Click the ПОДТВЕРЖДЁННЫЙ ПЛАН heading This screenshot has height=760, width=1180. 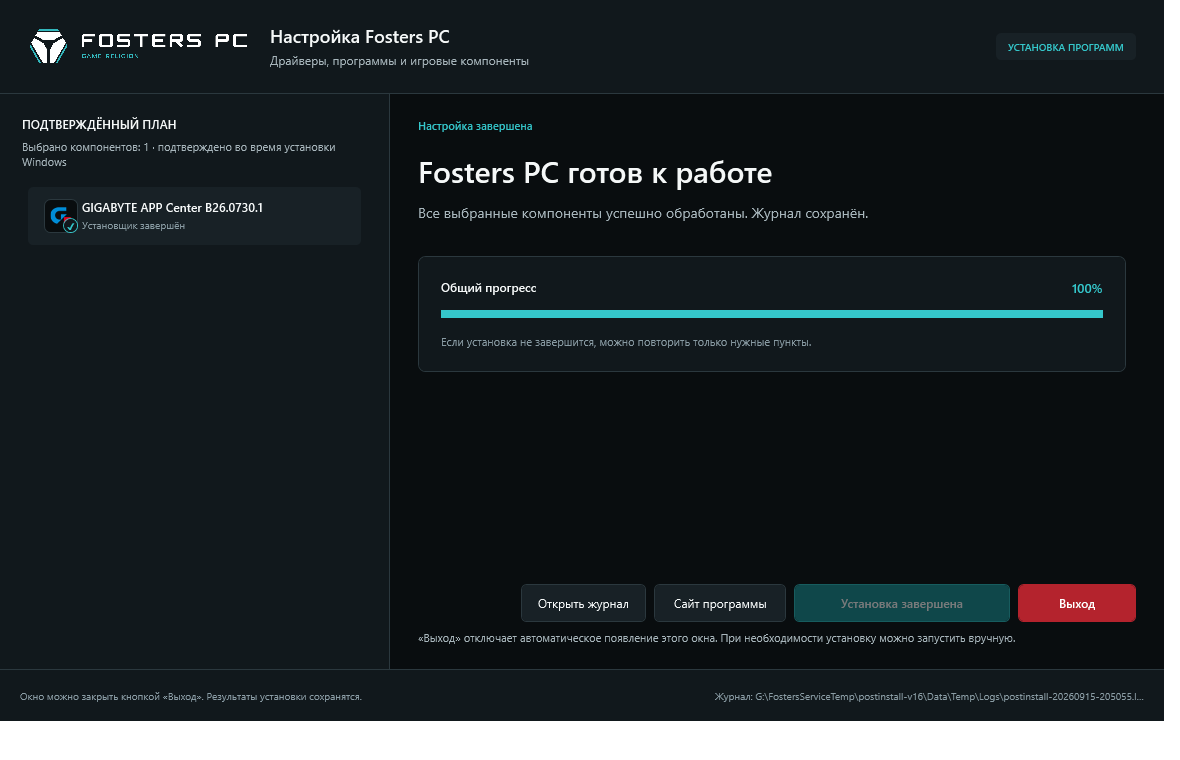coord(99,125)
